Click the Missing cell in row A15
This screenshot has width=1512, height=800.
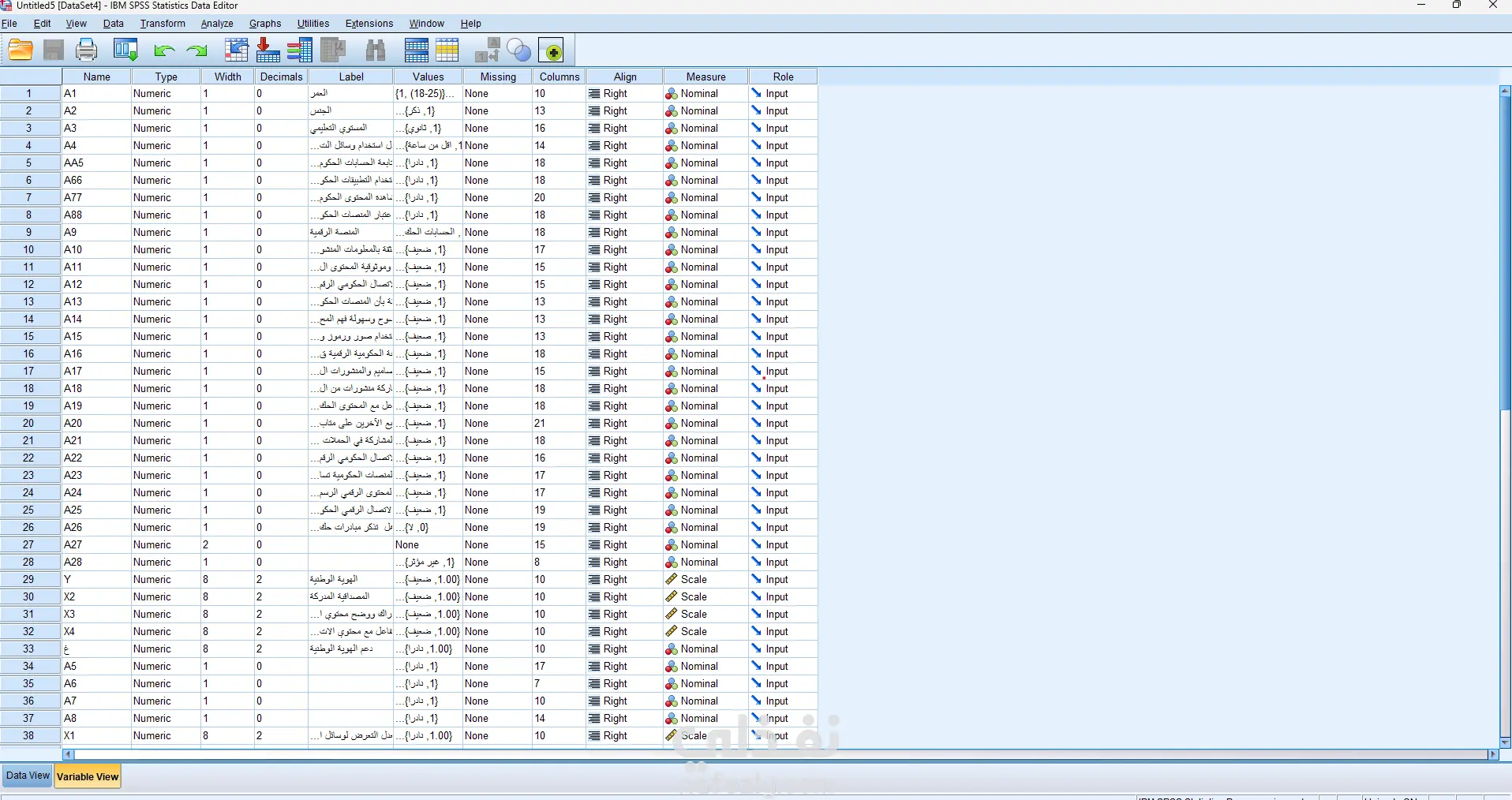click(x=499, y=337)
